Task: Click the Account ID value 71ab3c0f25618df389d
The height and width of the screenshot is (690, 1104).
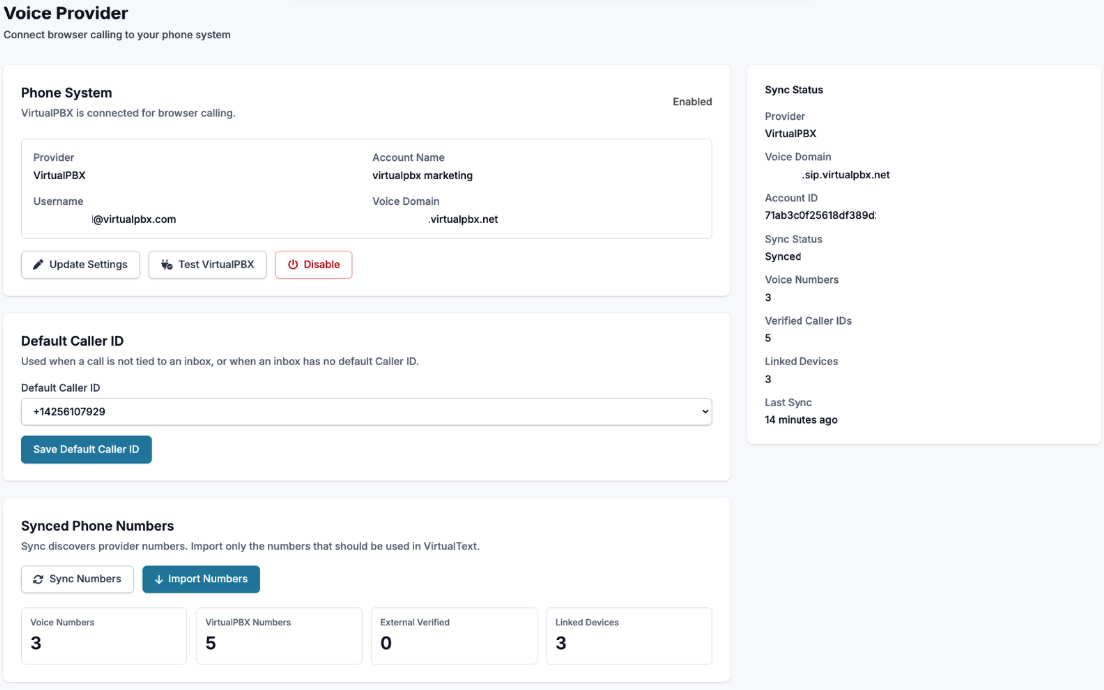Action: (x=820, y=215)
